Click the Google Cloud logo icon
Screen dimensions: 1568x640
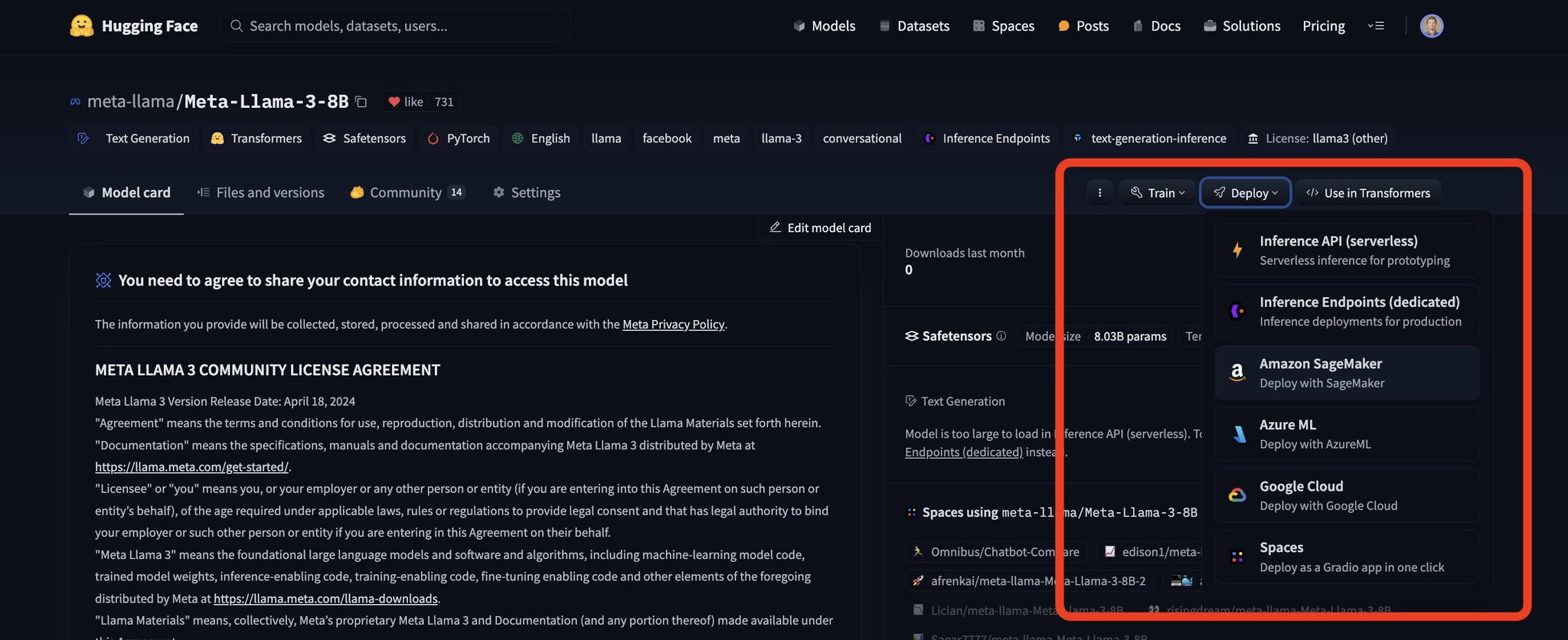click(1237, 495)
